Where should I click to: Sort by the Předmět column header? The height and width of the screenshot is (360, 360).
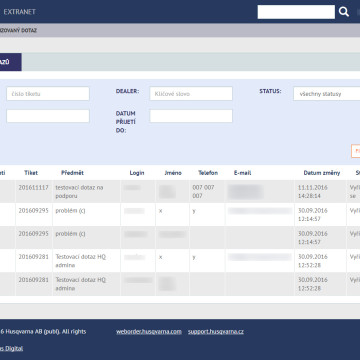72,173
